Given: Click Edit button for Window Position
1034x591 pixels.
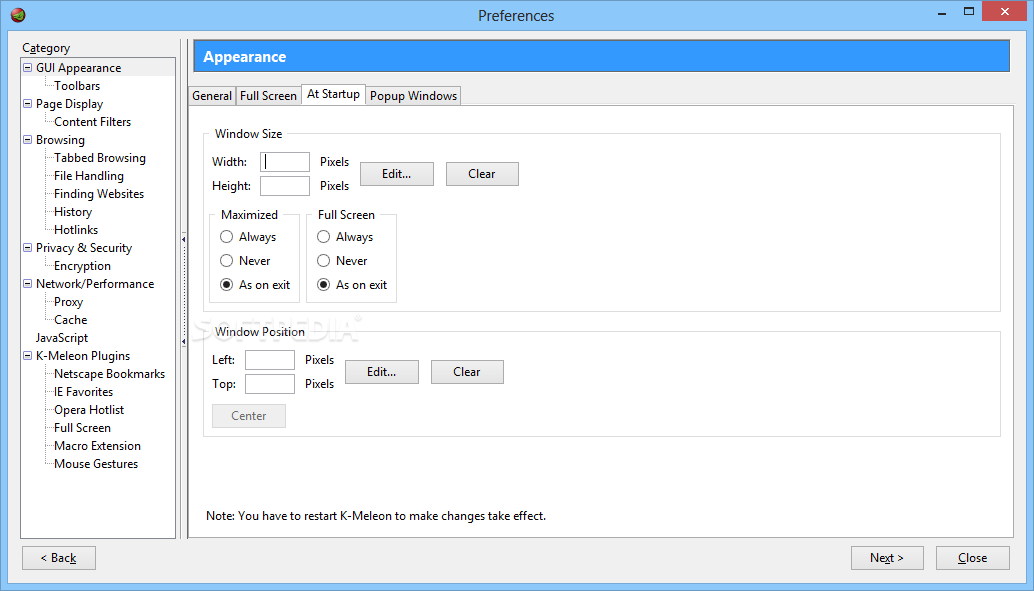Looking at the screenshot, I should 382,372.
